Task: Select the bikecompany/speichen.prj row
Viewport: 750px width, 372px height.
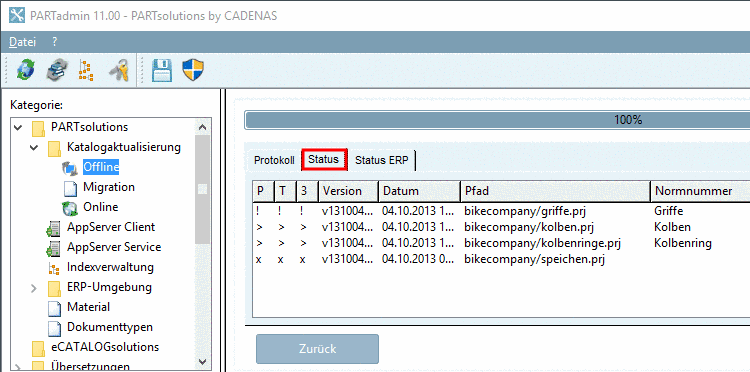Action: tap(501, 260)
